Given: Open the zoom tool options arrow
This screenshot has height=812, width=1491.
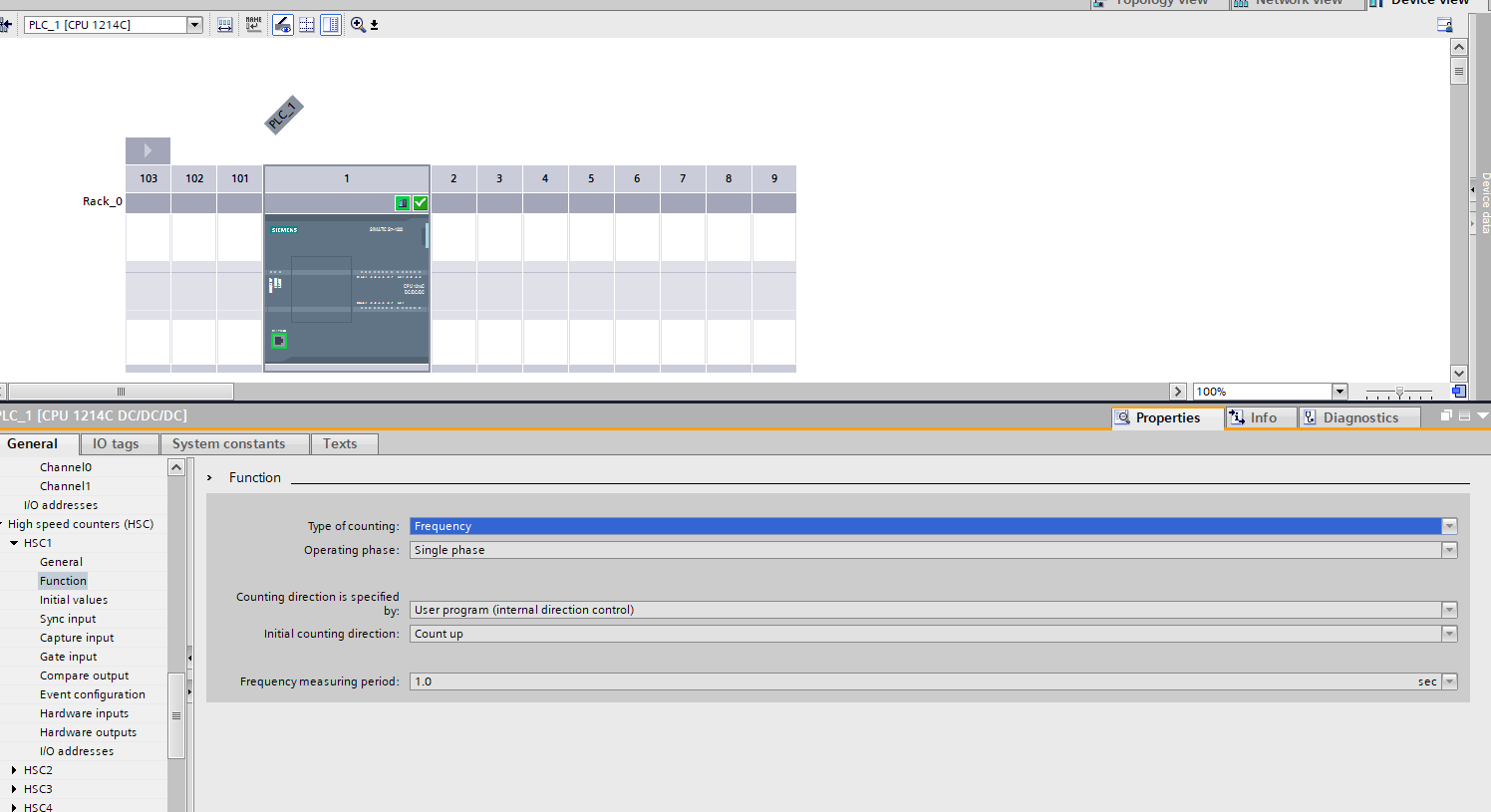Looking at the screenshot, I should (375, 26).
